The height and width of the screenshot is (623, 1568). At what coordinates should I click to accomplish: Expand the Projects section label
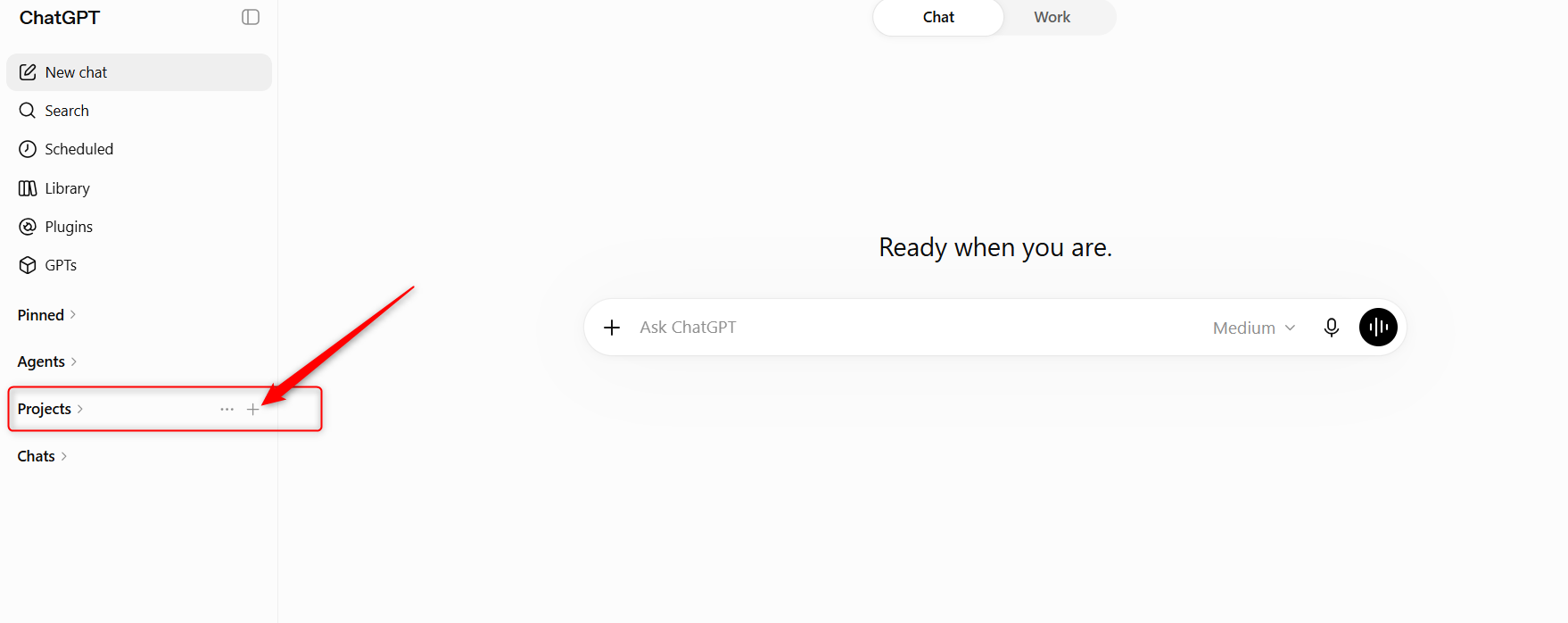pyautogui.click(x=50, y=409)
